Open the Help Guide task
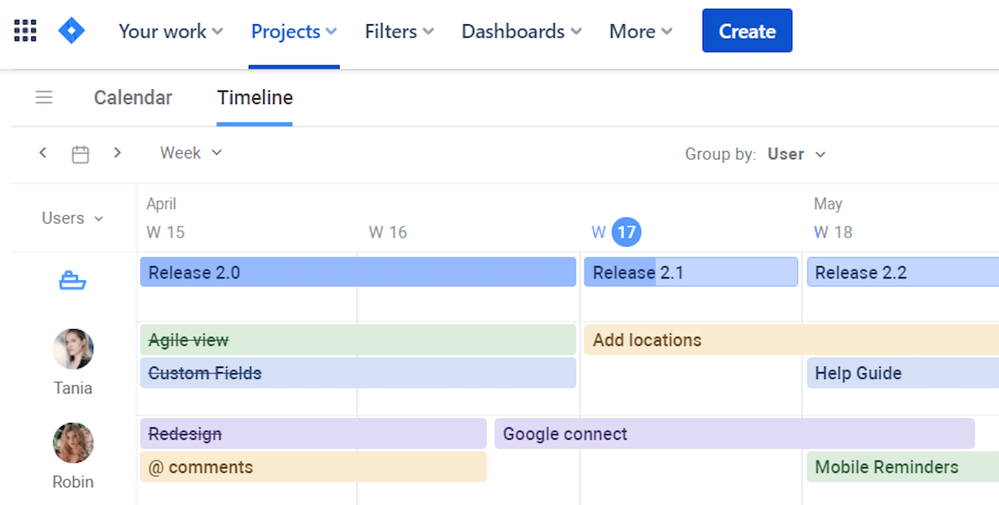Screen dimensions: 999x505 (x=903, y=373)
